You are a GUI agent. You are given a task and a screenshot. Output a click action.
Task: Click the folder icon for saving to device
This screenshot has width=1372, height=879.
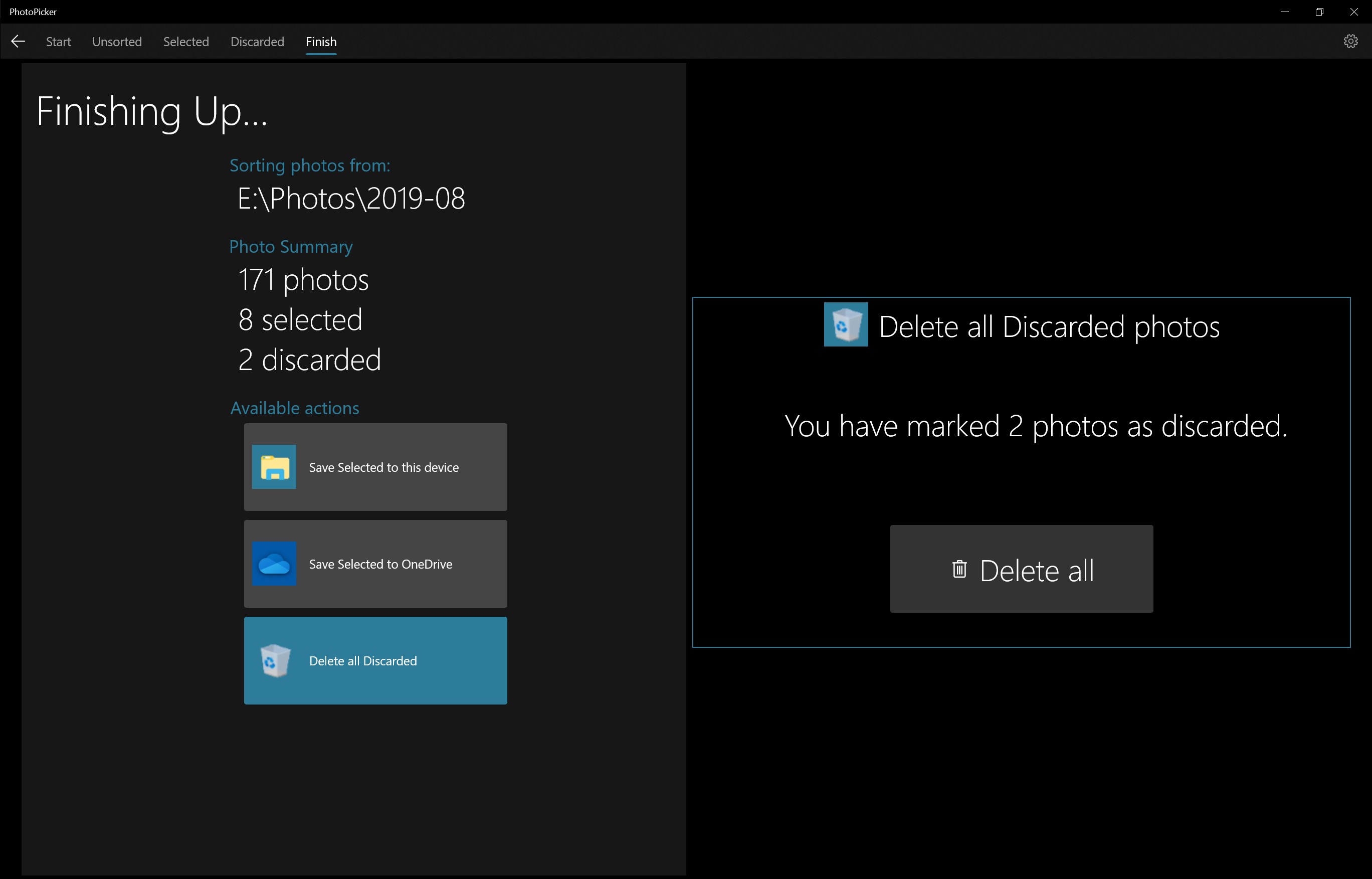(274, 467)
